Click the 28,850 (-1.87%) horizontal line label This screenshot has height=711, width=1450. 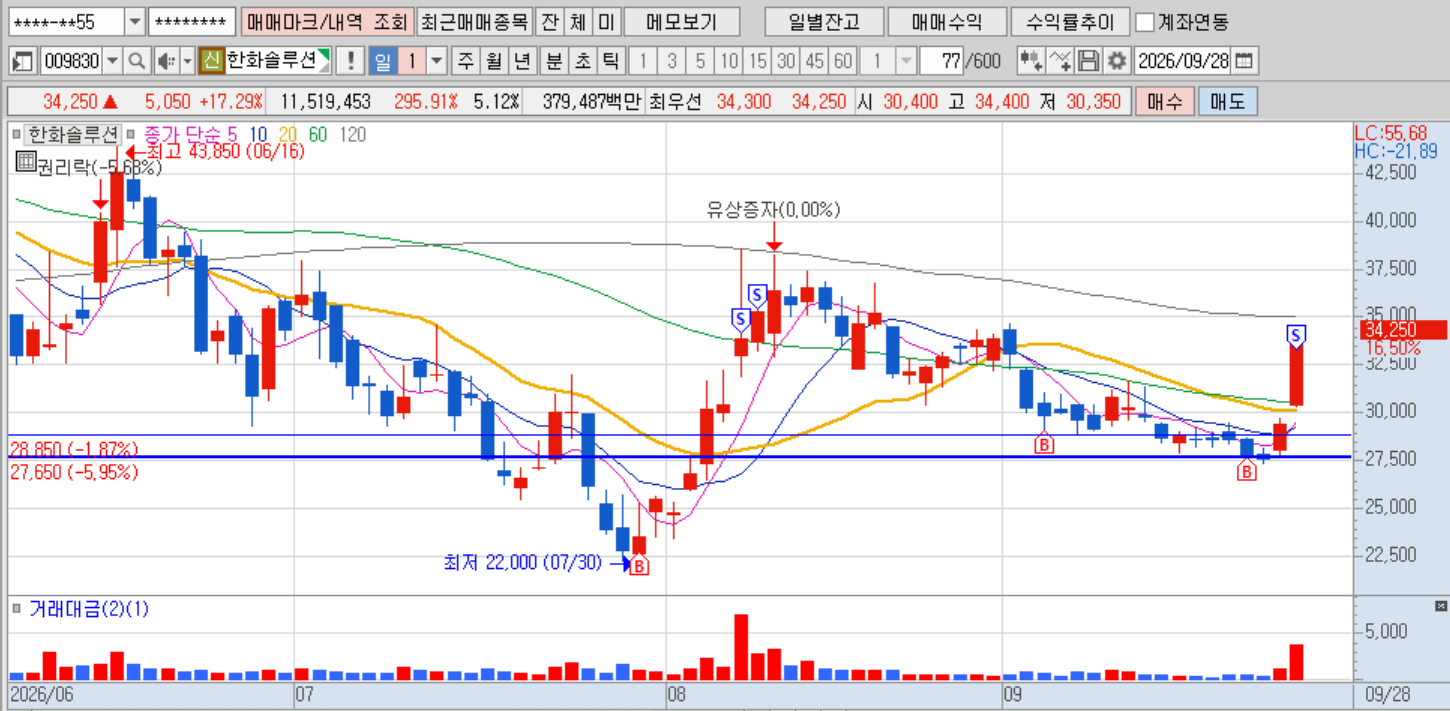point(74,449)
